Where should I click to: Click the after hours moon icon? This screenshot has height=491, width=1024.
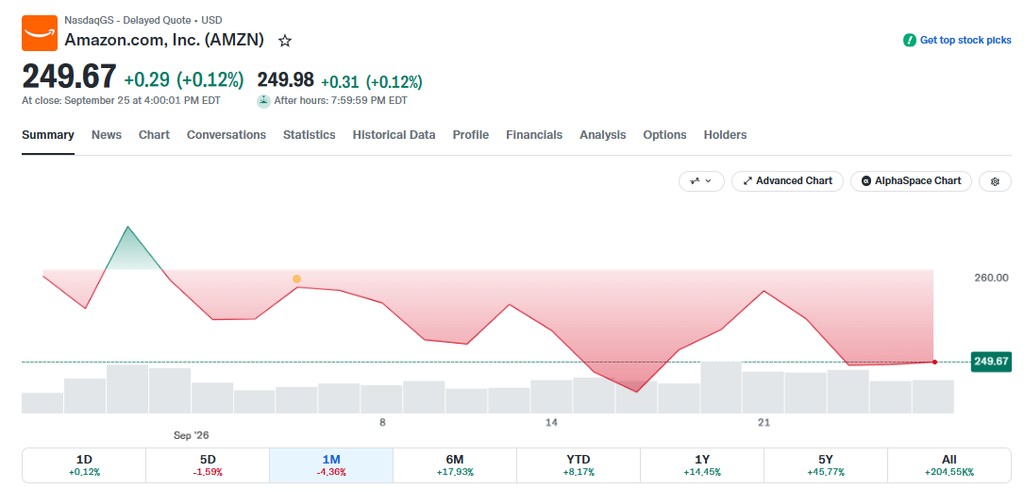click(x=263, y=101)
